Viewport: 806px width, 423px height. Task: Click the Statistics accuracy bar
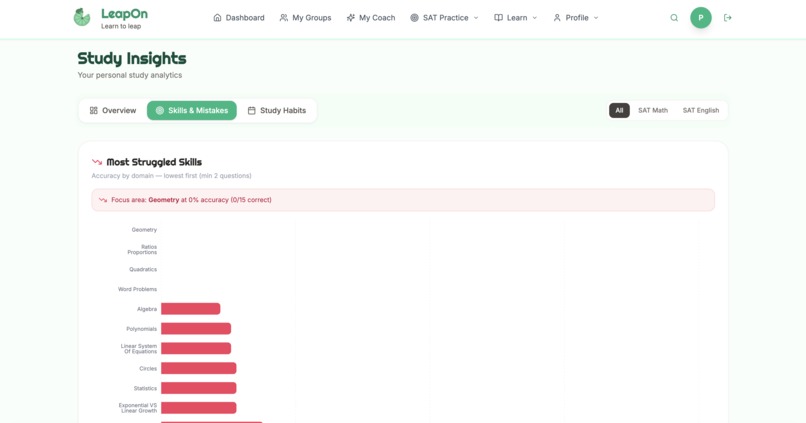(x=198, y=388)
